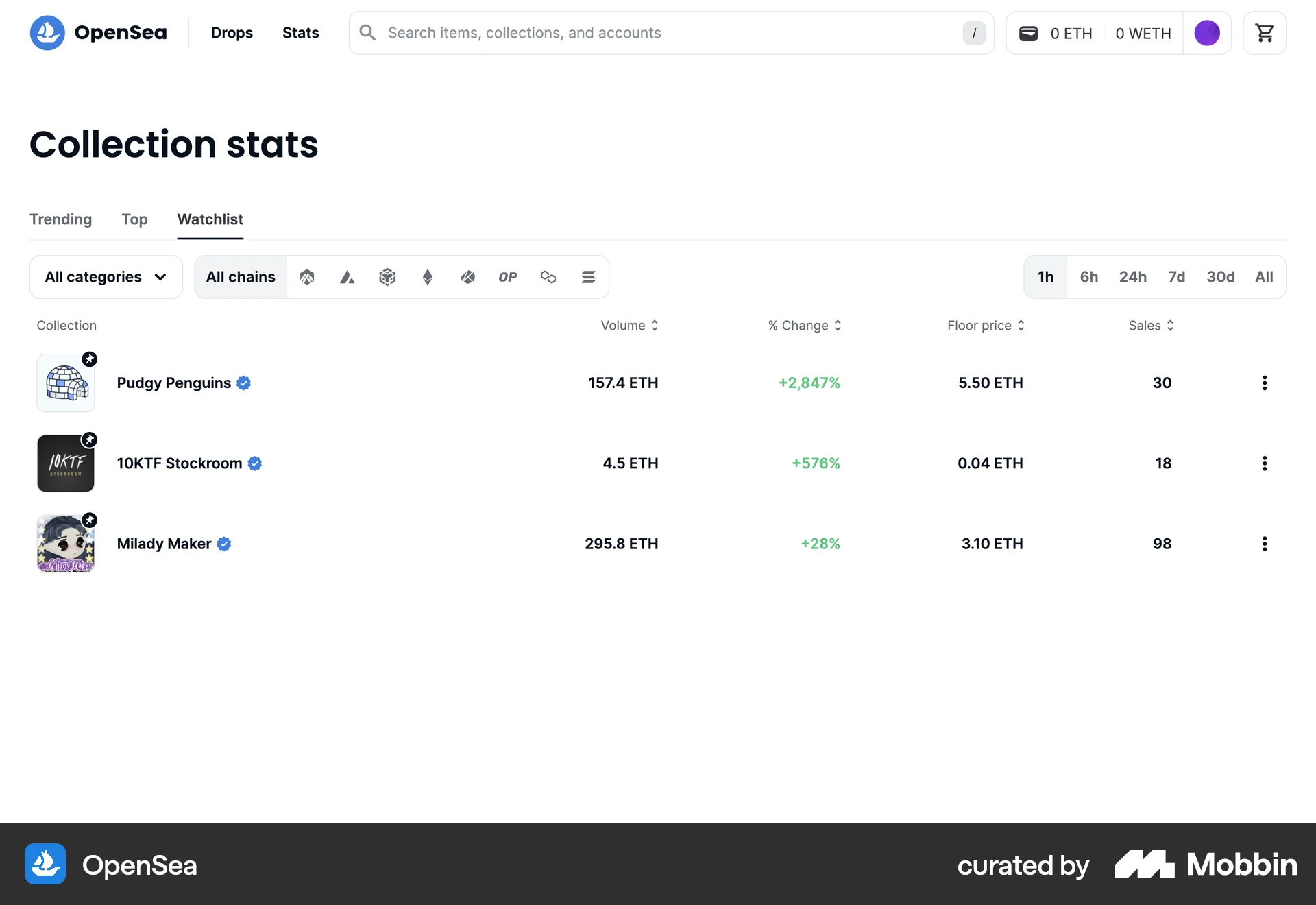Select the Polygon chain filter
Viewport: 1316px width, 905px height.
pyautogui.click(x=548, y=277)
